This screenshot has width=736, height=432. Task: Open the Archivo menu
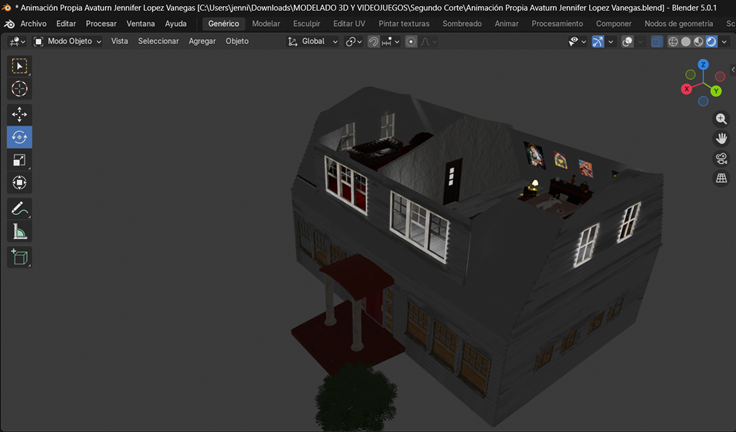[x=33, y=23]
